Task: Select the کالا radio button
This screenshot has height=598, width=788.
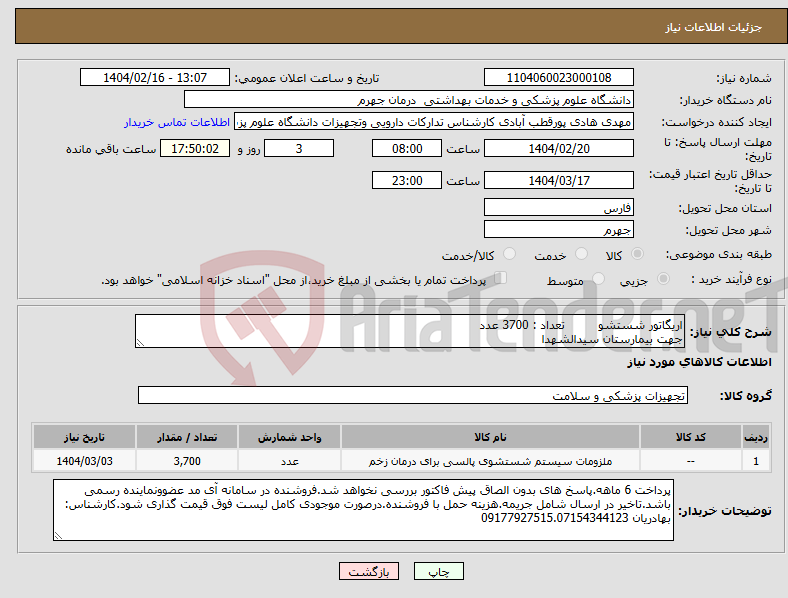Action: coord(637,254)
